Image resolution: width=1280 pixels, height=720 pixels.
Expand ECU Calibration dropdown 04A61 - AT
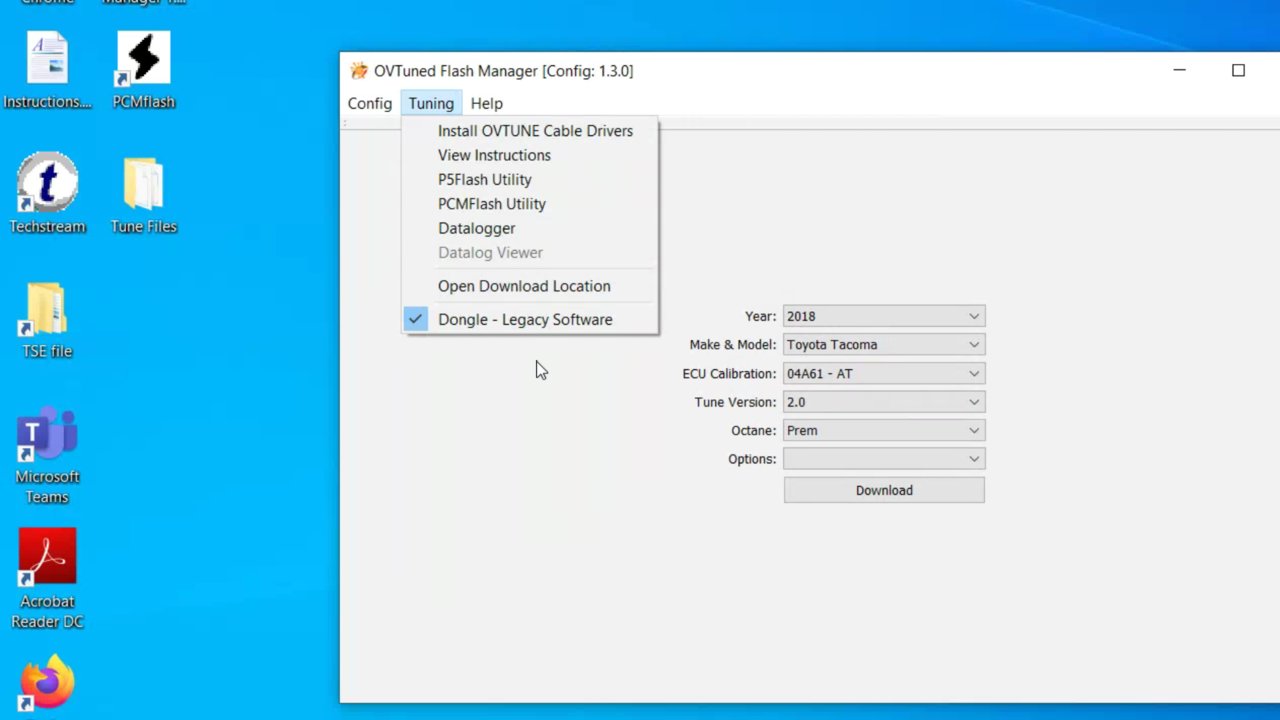(884, 373)
